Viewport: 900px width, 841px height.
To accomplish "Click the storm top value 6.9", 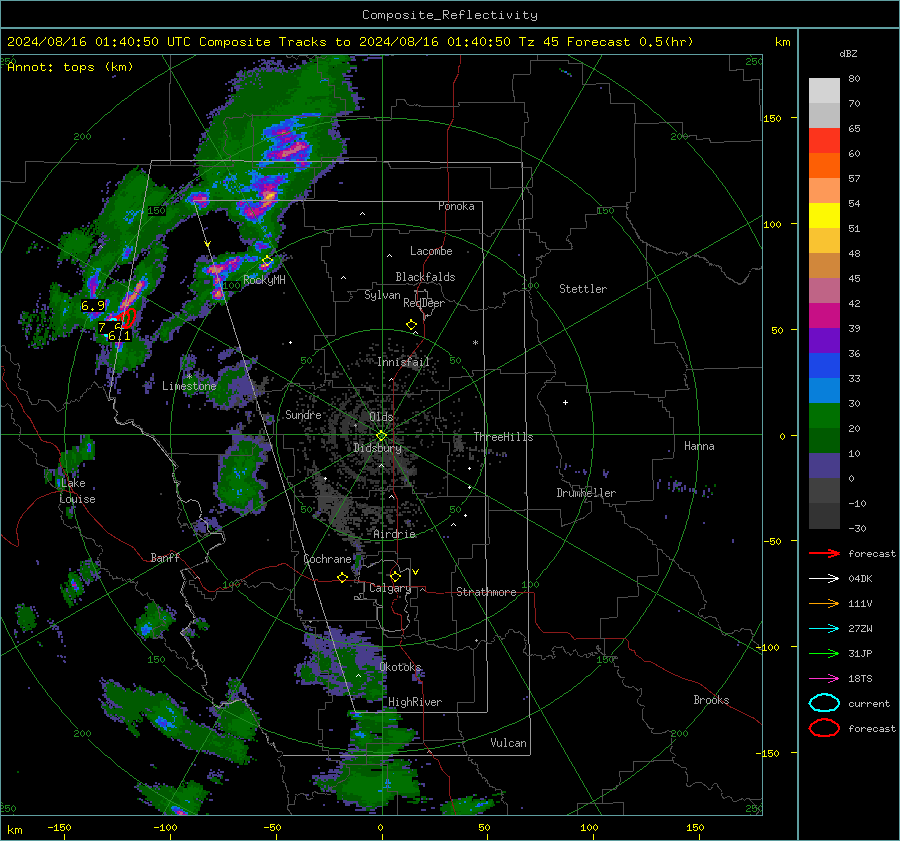I will pos(93,306).
